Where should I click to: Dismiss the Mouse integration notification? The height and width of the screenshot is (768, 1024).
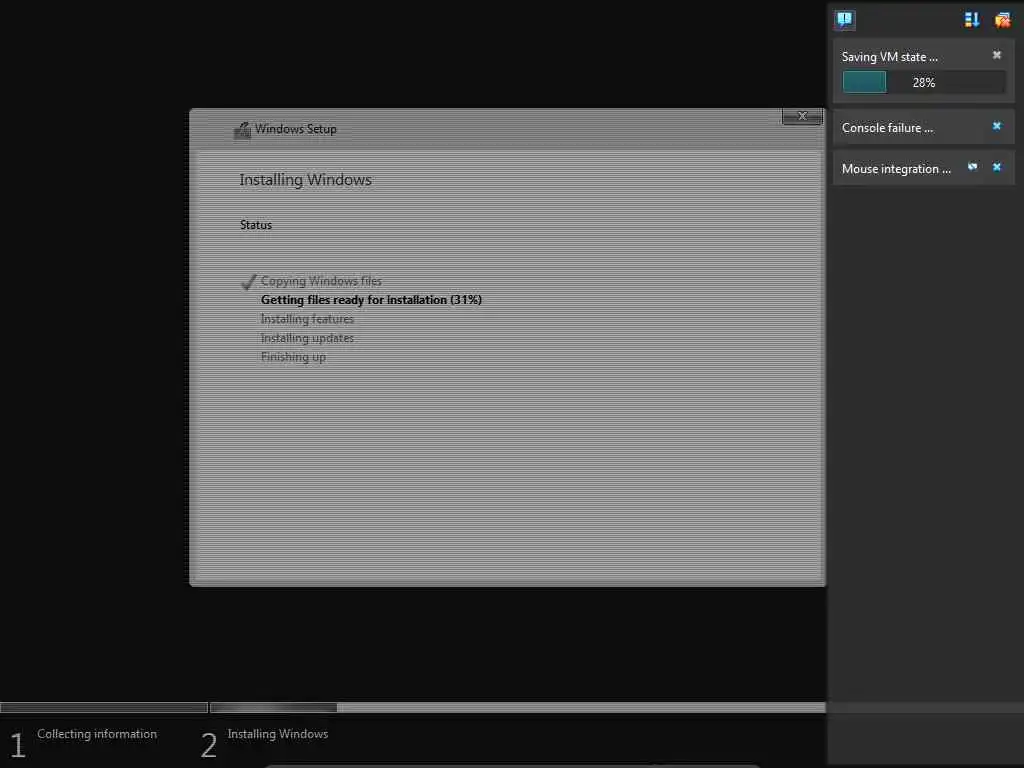tap(997, 167)
